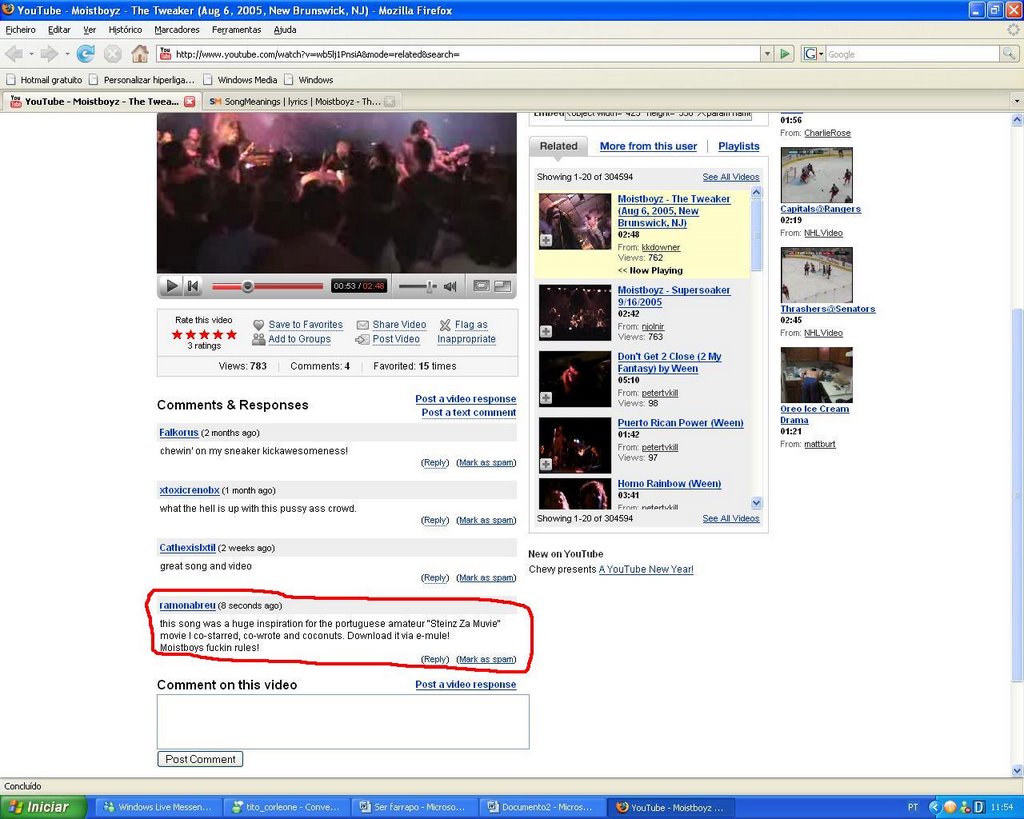The height and width of the screenshot is (819, 1024).
Task: Open the tab list dropdown arrow
Action: coord(1016,101)
